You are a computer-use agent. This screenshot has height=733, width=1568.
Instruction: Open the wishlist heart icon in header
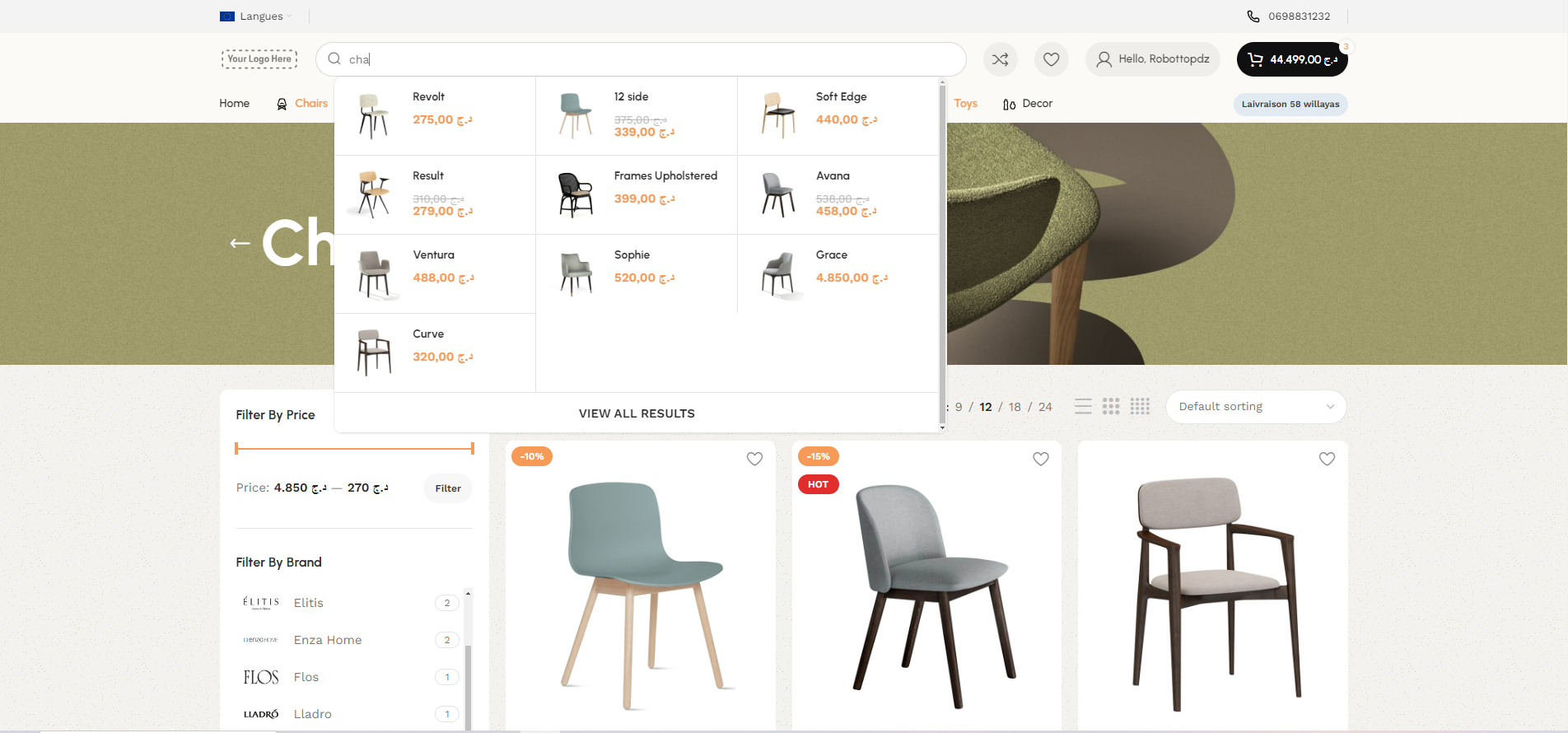(1051, 59)
